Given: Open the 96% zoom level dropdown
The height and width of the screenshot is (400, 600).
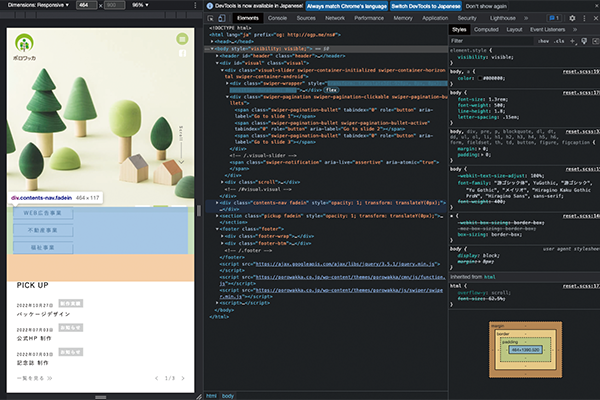Looking at the screenshot, I should point(141,5).
